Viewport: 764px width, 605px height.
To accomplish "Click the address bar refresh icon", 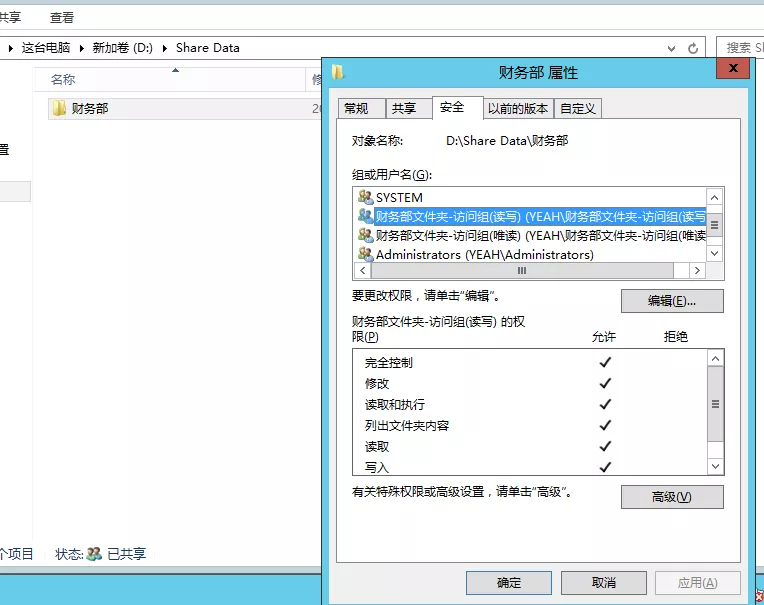I will (693, 48).
